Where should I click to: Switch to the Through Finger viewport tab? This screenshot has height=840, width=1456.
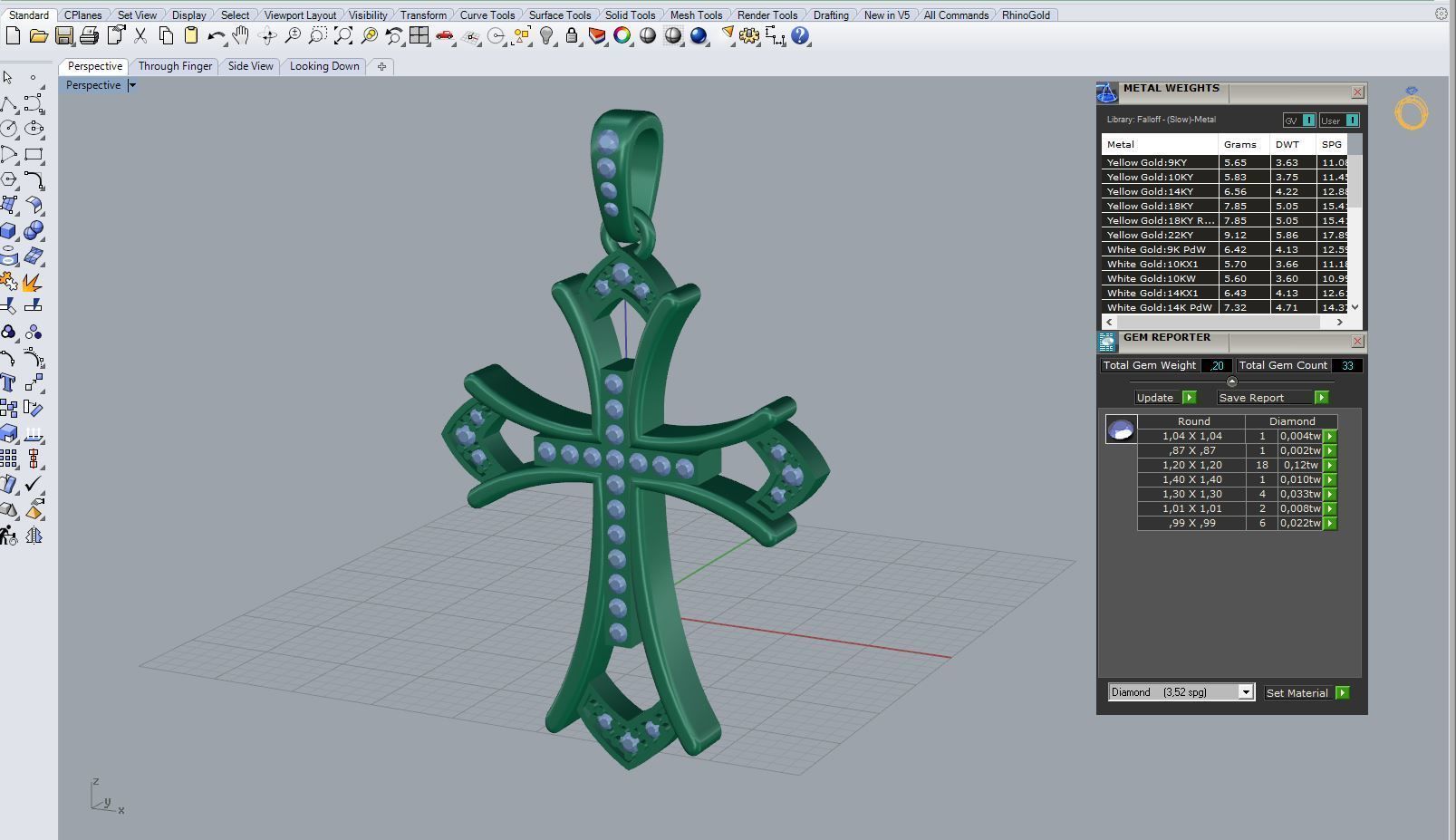(x=175, y=66)
